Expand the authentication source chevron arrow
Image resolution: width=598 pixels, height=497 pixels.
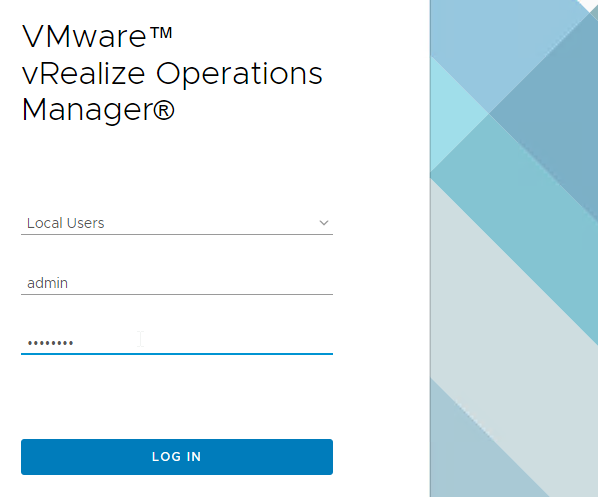324,223
